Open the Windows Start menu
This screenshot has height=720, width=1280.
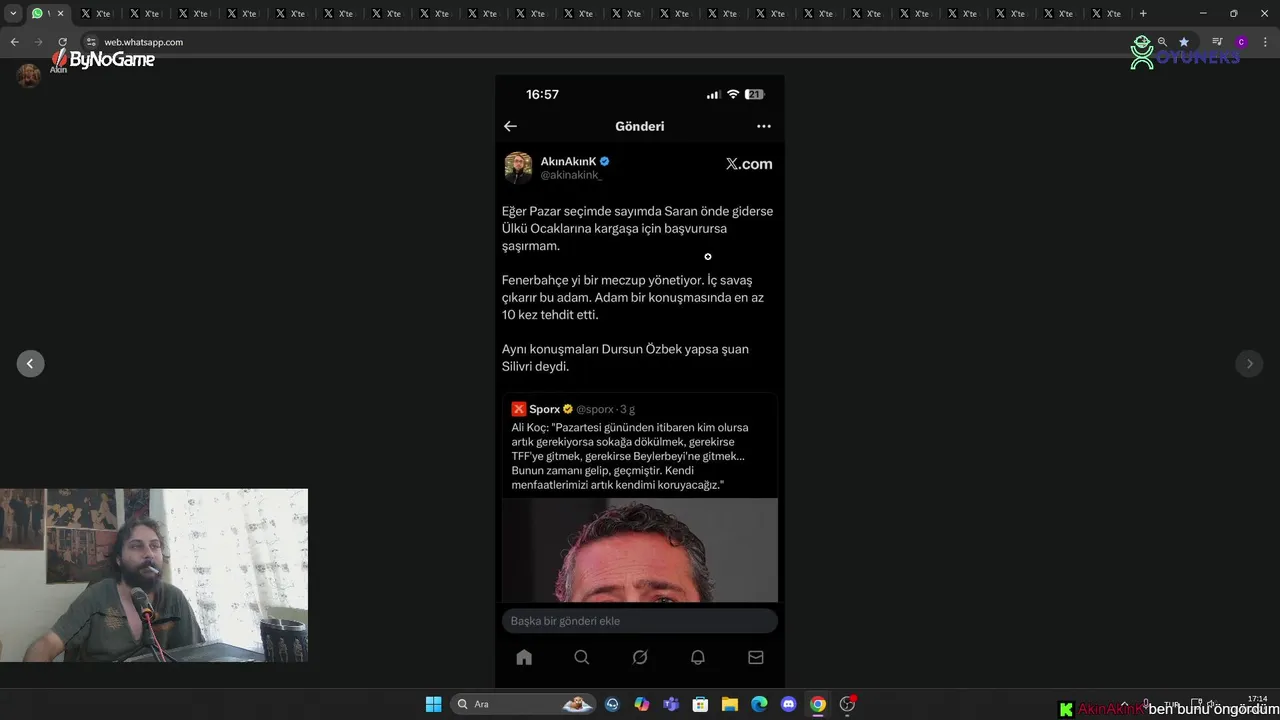tap(433, 704)
